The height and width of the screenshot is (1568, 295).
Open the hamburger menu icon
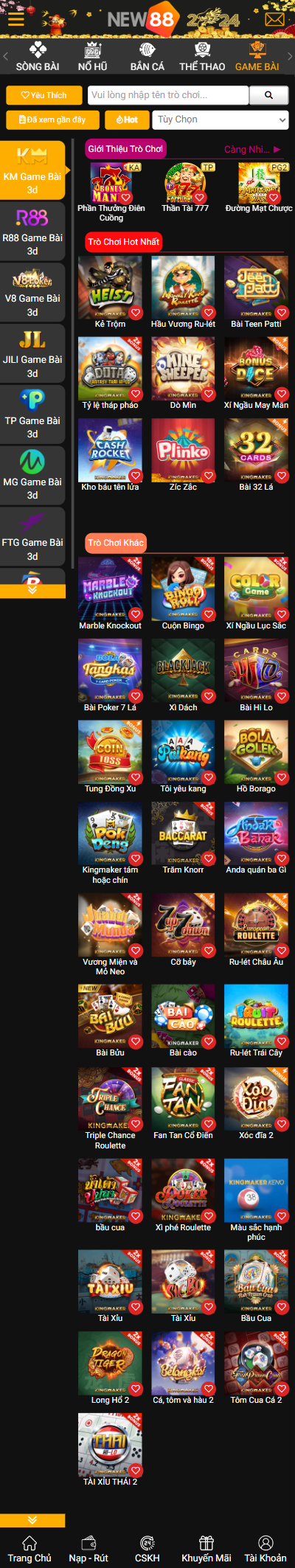coord(15,19)
